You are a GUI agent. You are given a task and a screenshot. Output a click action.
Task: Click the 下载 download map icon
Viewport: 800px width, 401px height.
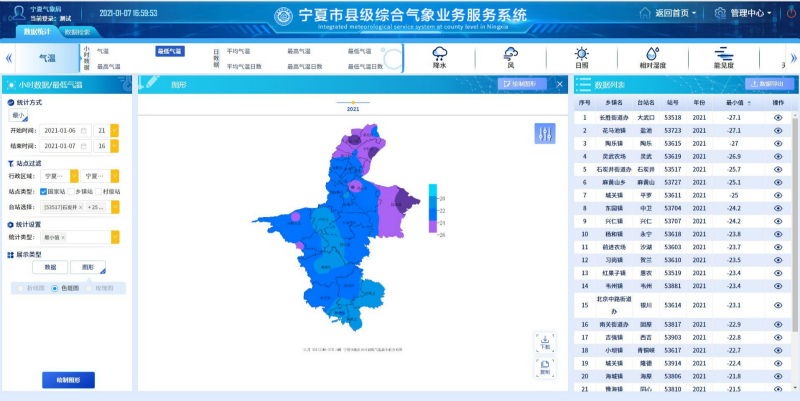(x=545, y=343)
